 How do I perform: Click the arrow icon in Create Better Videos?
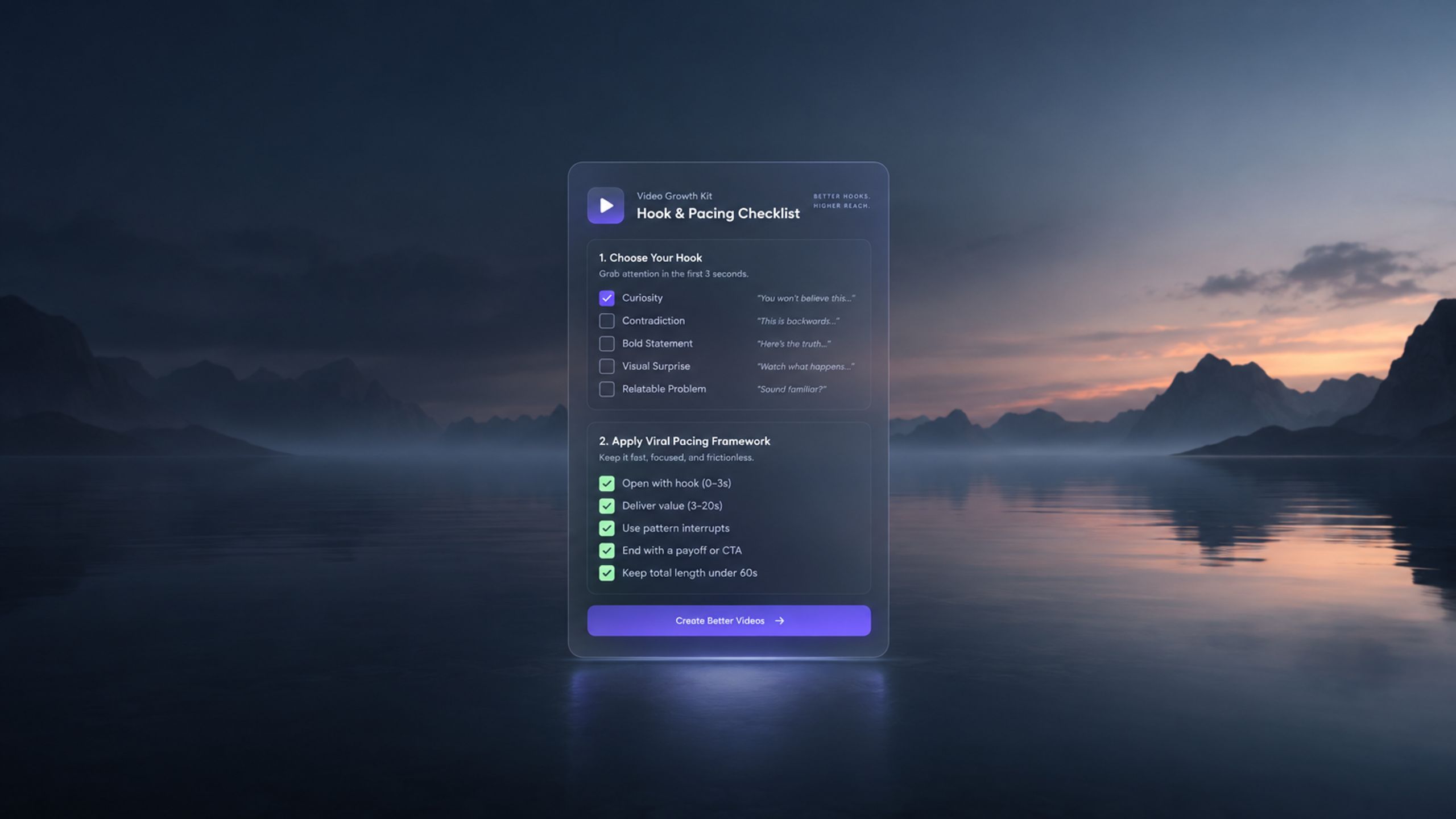[x=780, y=621]
